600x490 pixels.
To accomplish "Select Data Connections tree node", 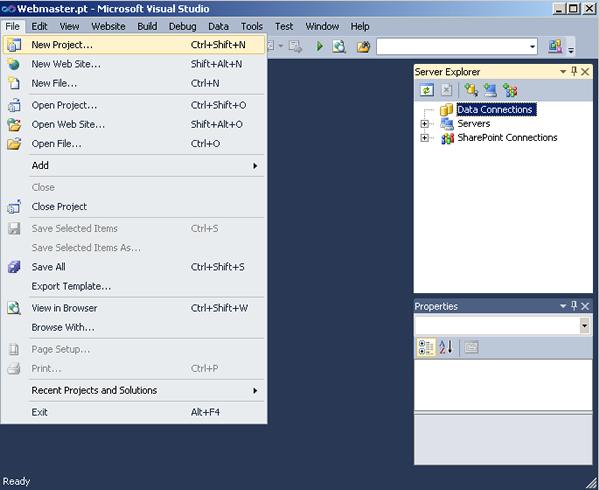I will [496, 110].
